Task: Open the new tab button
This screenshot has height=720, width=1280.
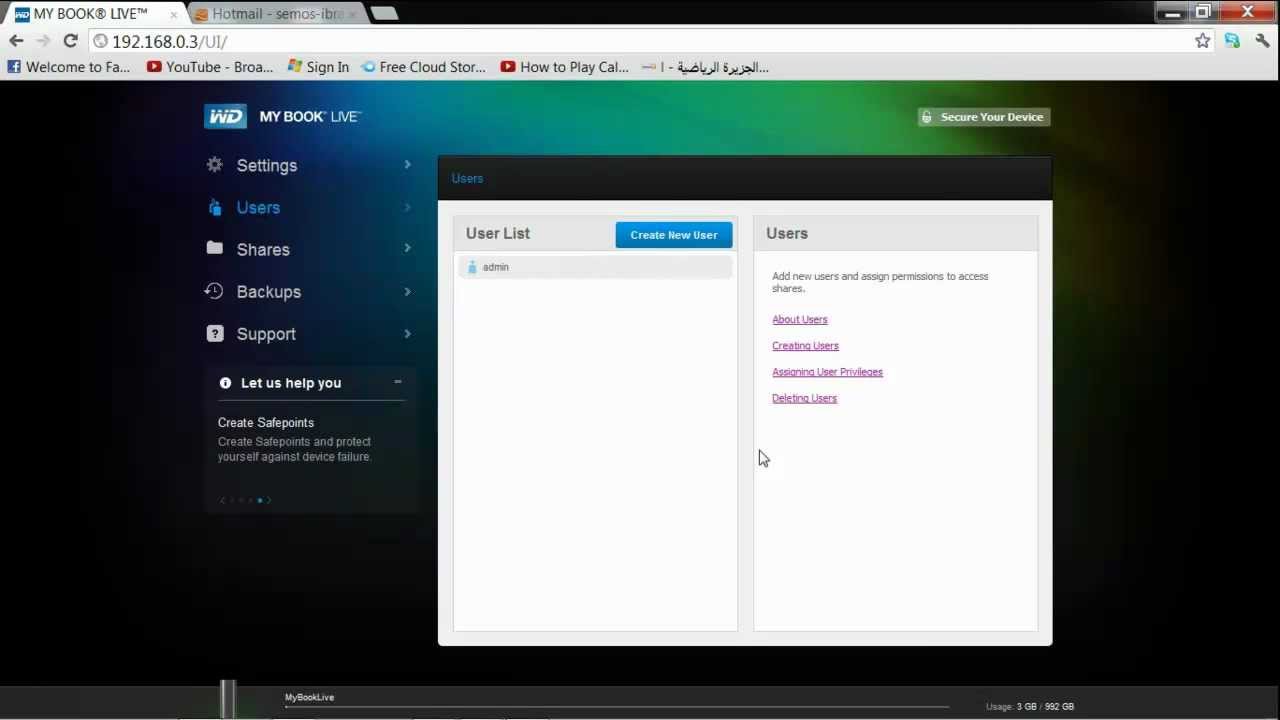Action: [383, 13]
